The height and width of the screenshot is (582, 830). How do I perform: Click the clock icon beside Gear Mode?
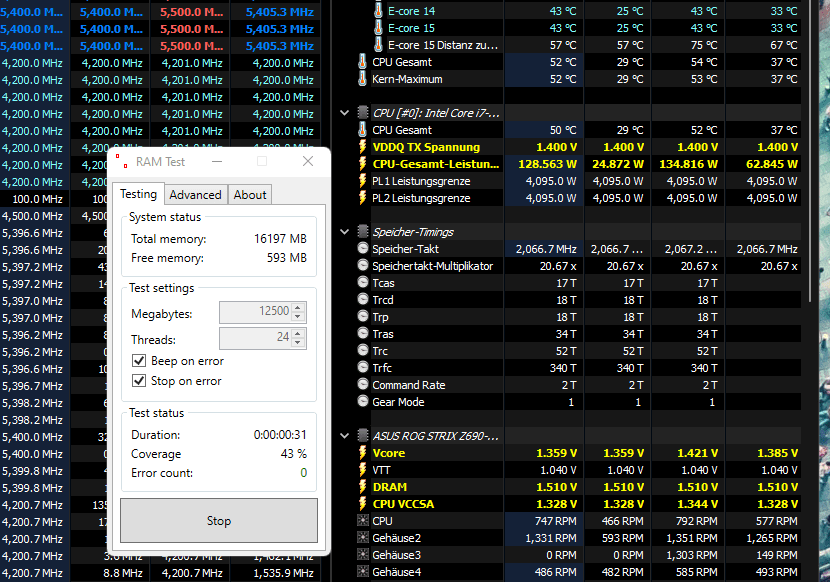(363, 401)
